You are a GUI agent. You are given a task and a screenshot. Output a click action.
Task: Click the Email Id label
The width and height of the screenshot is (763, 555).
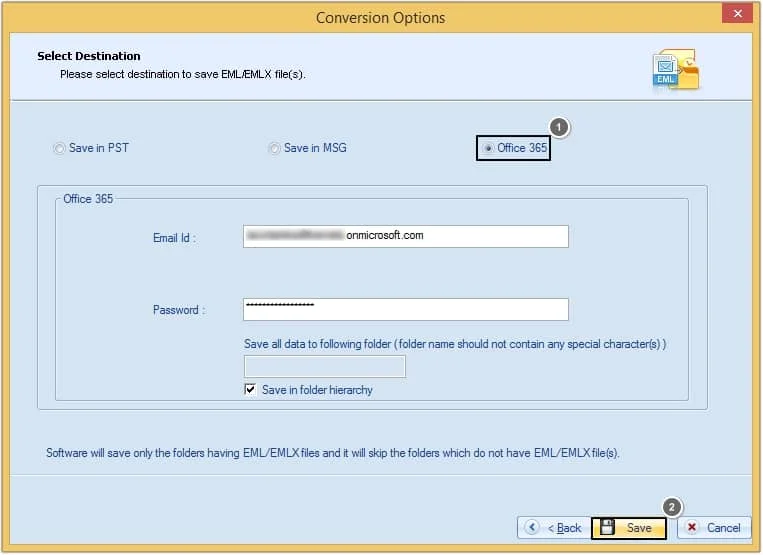[174, 238]
